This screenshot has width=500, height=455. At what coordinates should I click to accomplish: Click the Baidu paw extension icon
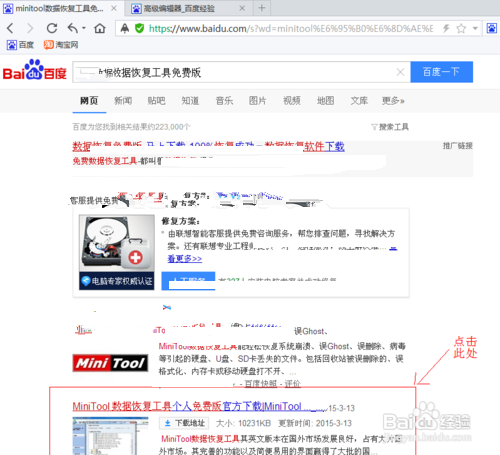tap(492, 28)
